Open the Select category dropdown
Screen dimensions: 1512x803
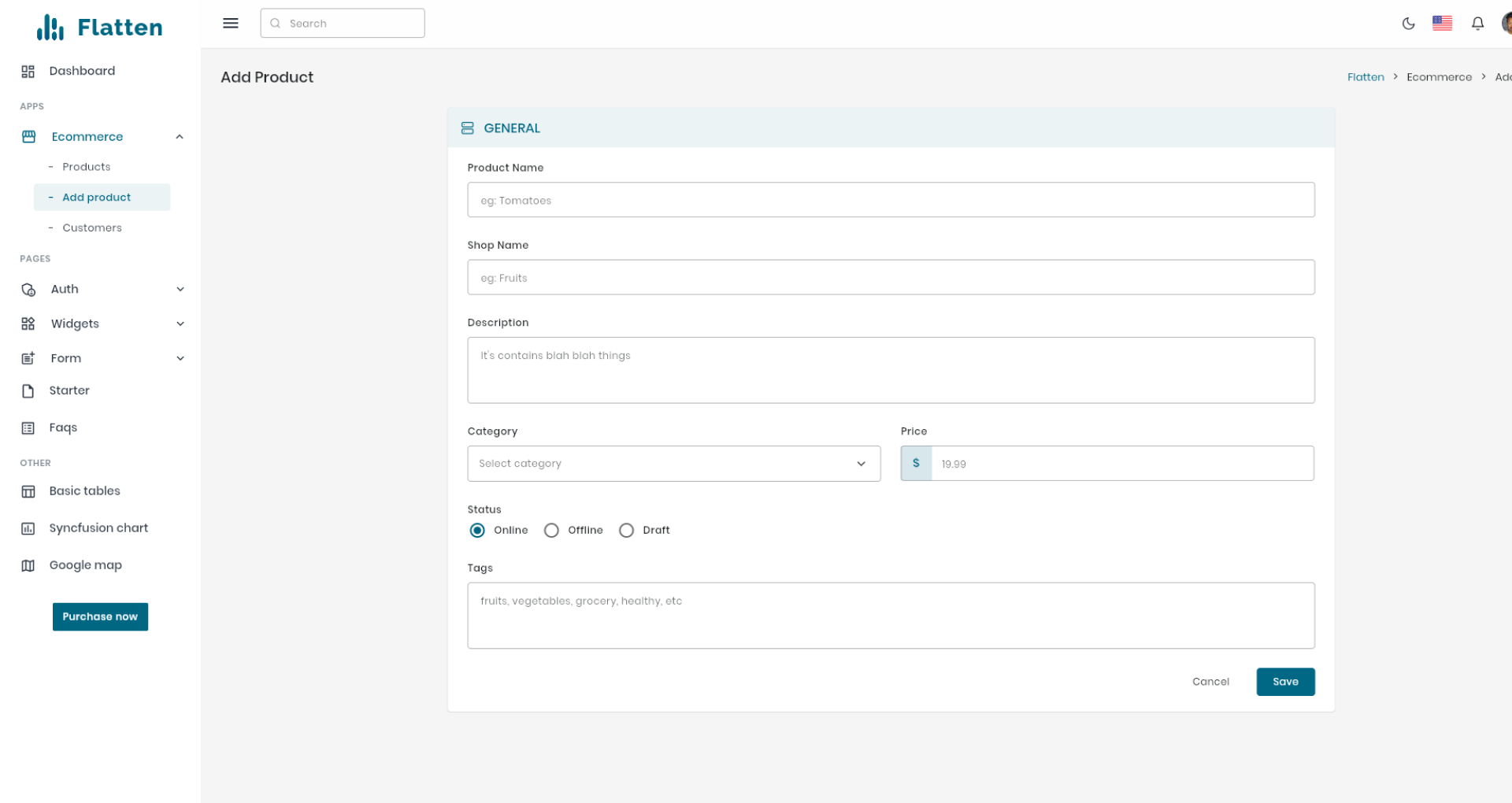[x=673, y=464]
